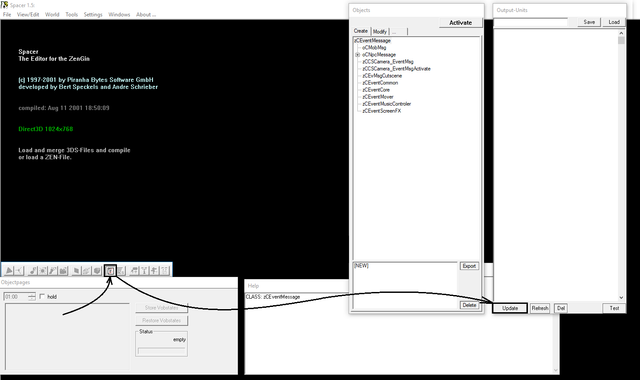The width and height of the screenshot is (640, 380).
Task: Click the Store Vobstates button
Action: [161, 308]
